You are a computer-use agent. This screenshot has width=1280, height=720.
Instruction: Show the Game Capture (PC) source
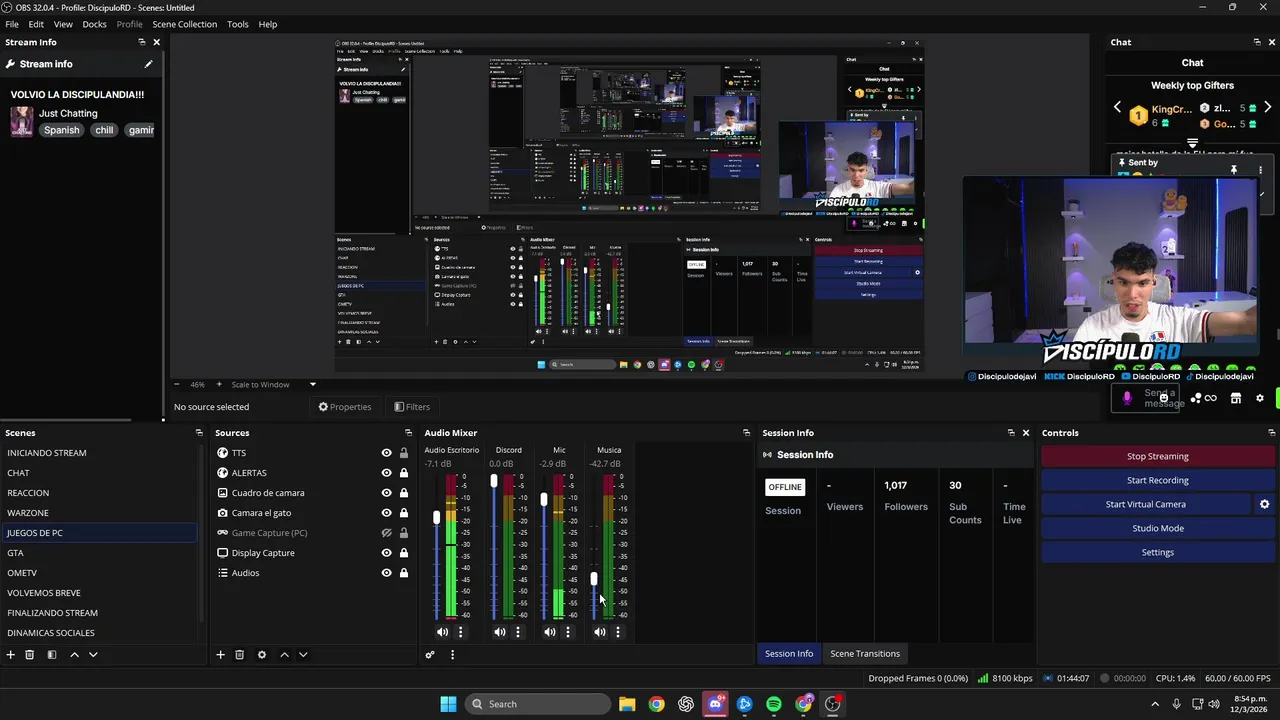click(386, 533)
